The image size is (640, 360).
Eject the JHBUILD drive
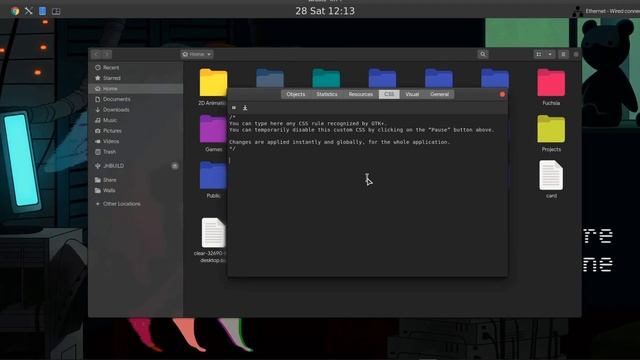pyautogui.click(x=175, y=166)
